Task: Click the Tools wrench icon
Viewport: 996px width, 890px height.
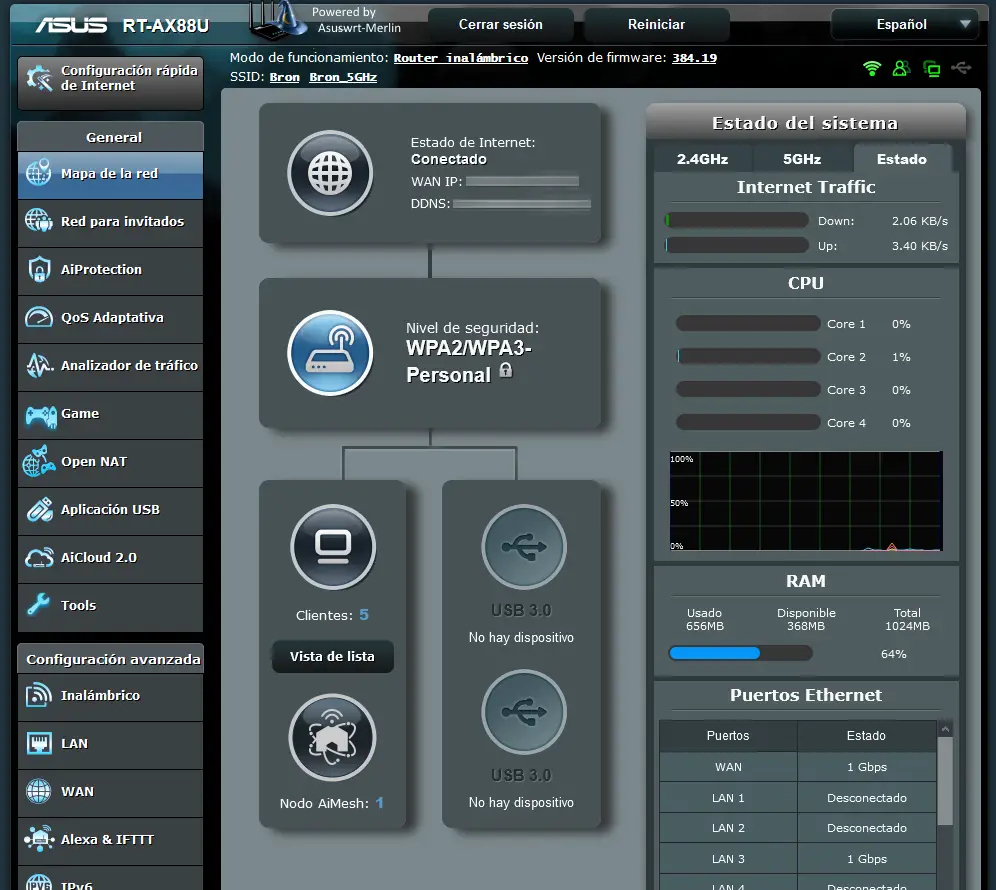Action: point(38,605)
